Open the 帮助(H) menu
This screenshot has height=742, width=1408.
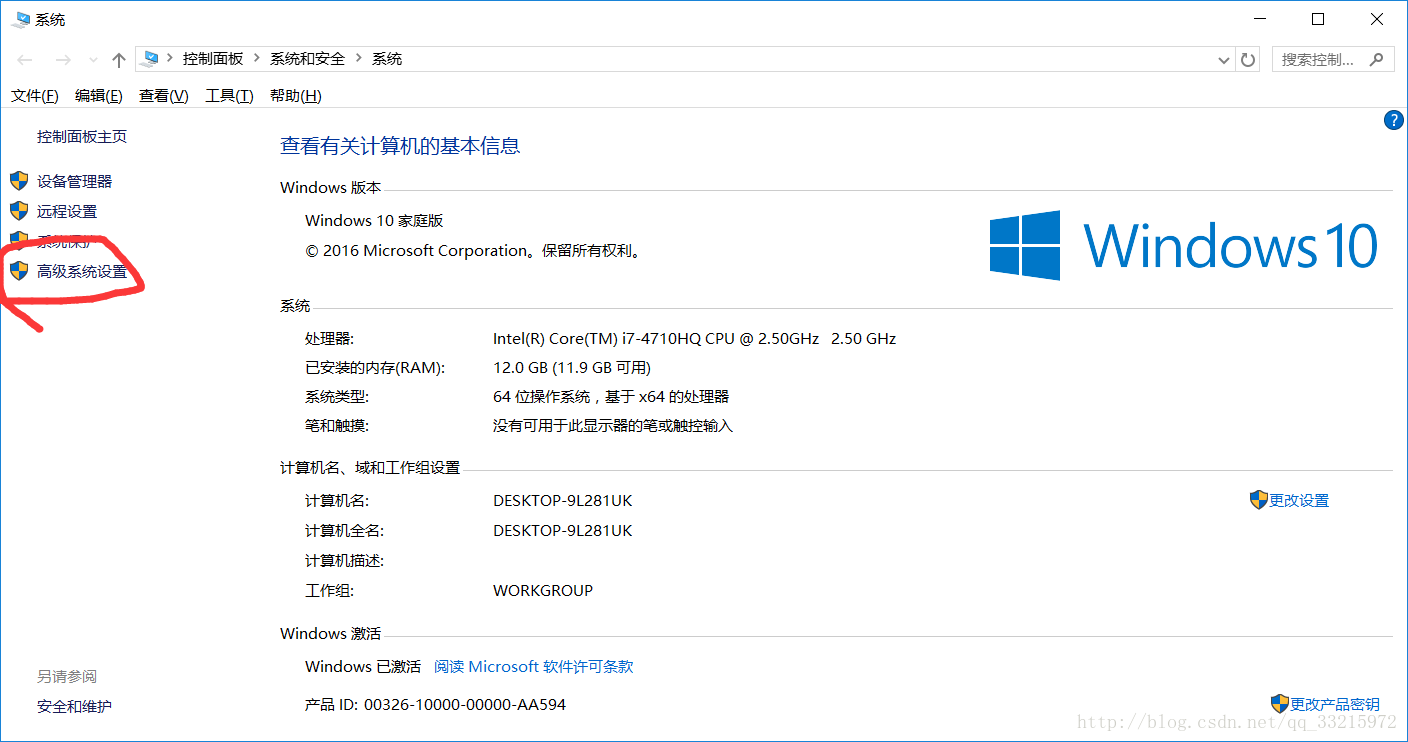coord(296,96)
